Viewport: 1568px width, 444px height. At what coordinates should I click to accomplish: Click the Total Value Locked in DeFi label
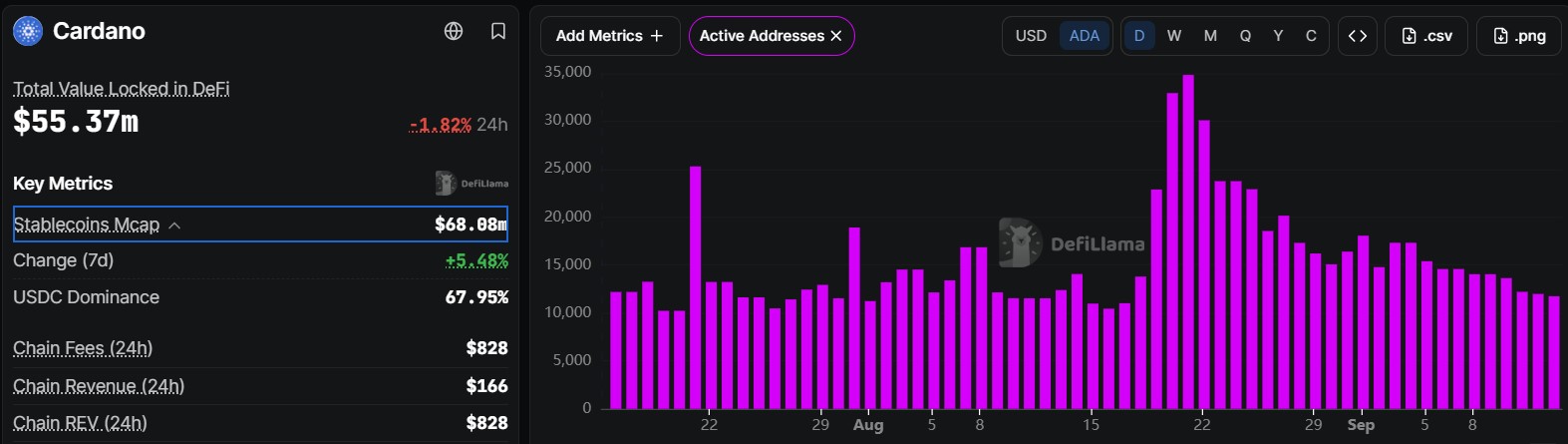pyautogui.click(x=121, y=89)
